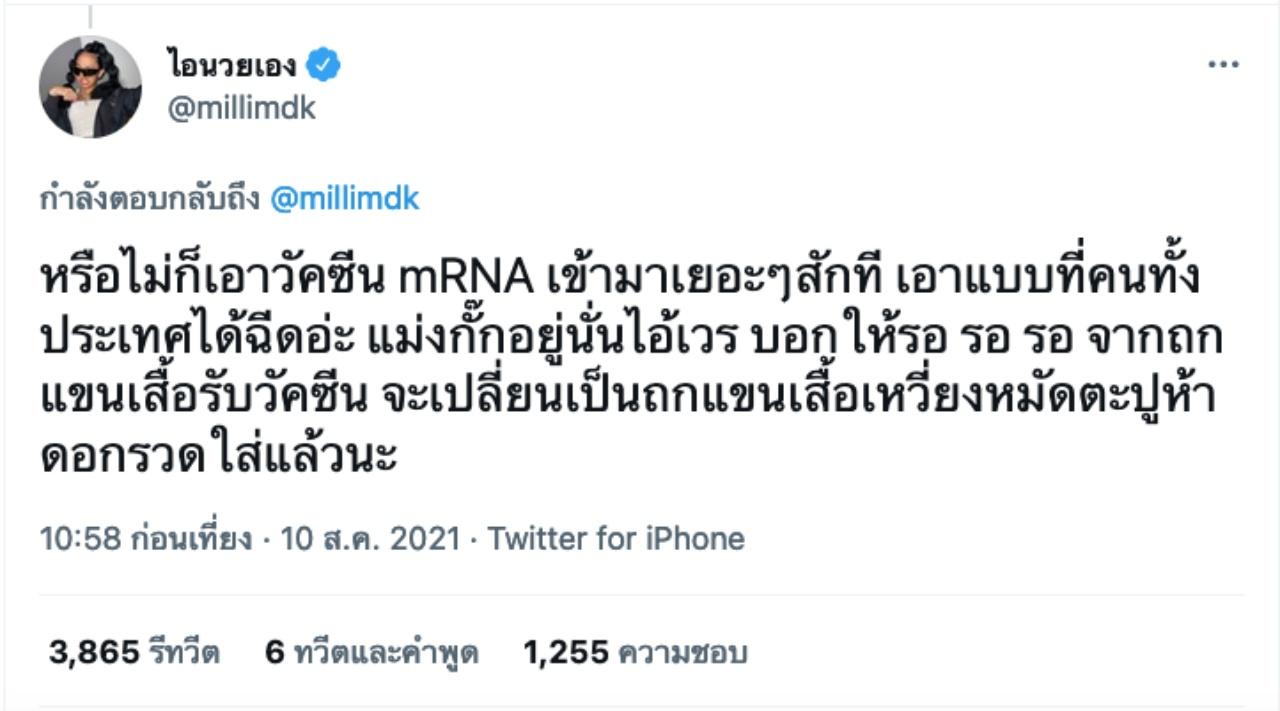The image size is (1280, 711).
Task: Open the ไอนวยเอง profile avatar
Action: coord(90,87)
